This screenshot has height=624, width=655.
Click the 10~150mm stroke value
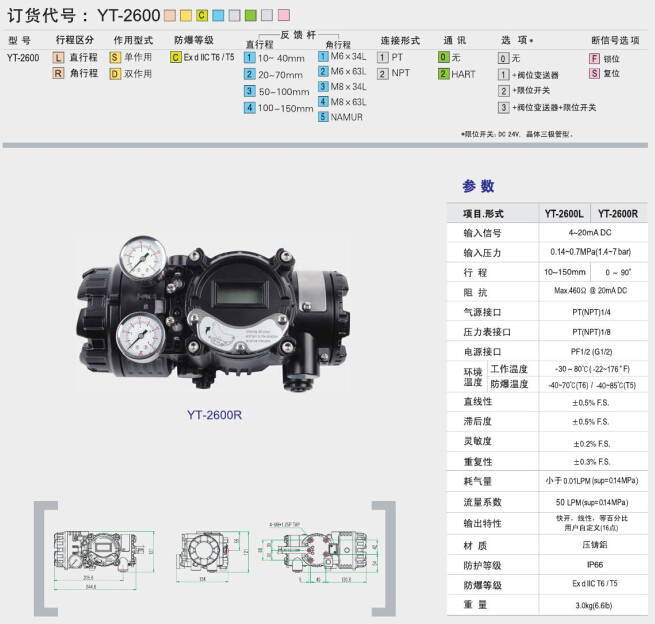[564, 272]
